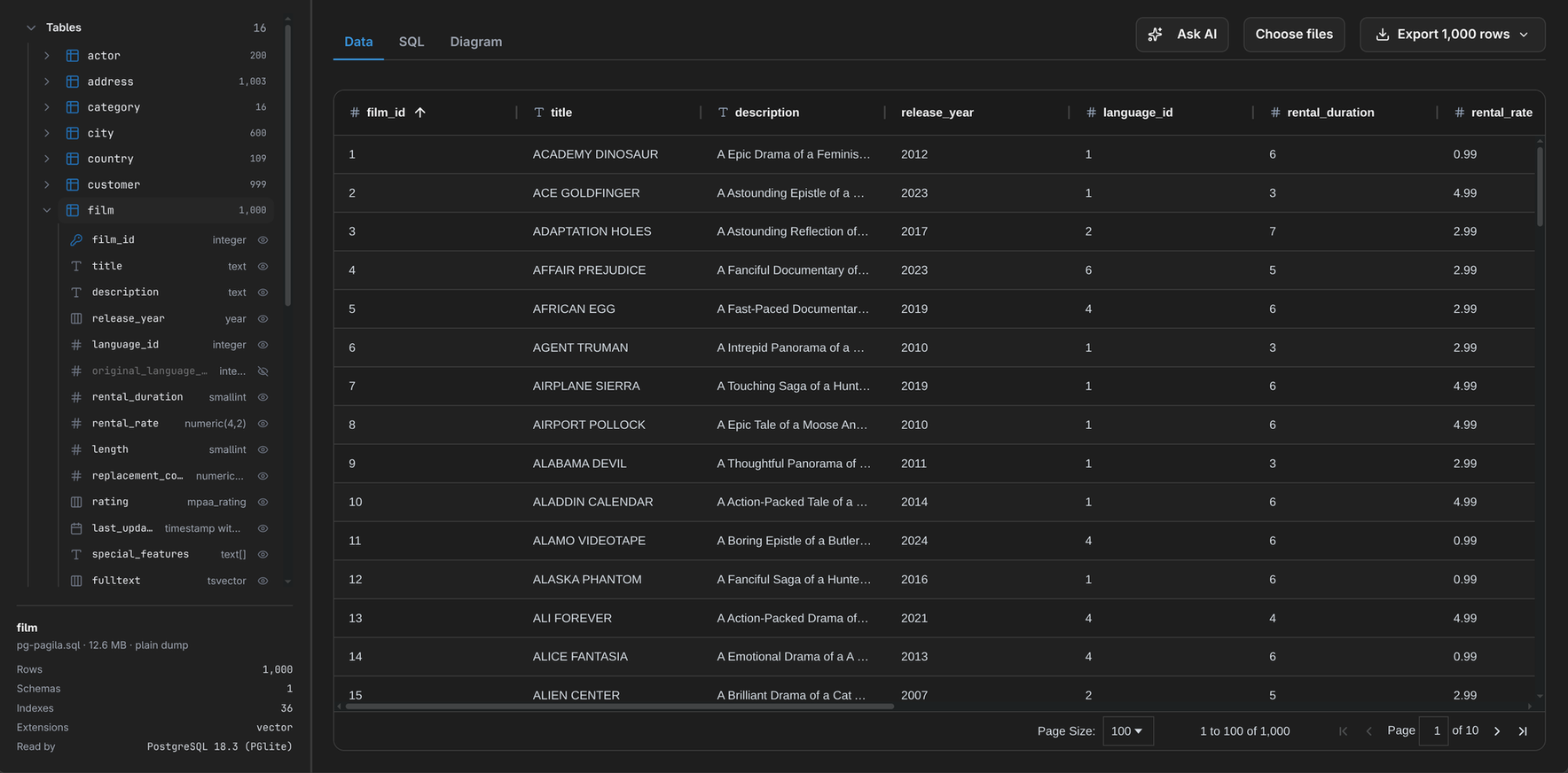Click Export 1,000 rows button

tap(1453, 35)
